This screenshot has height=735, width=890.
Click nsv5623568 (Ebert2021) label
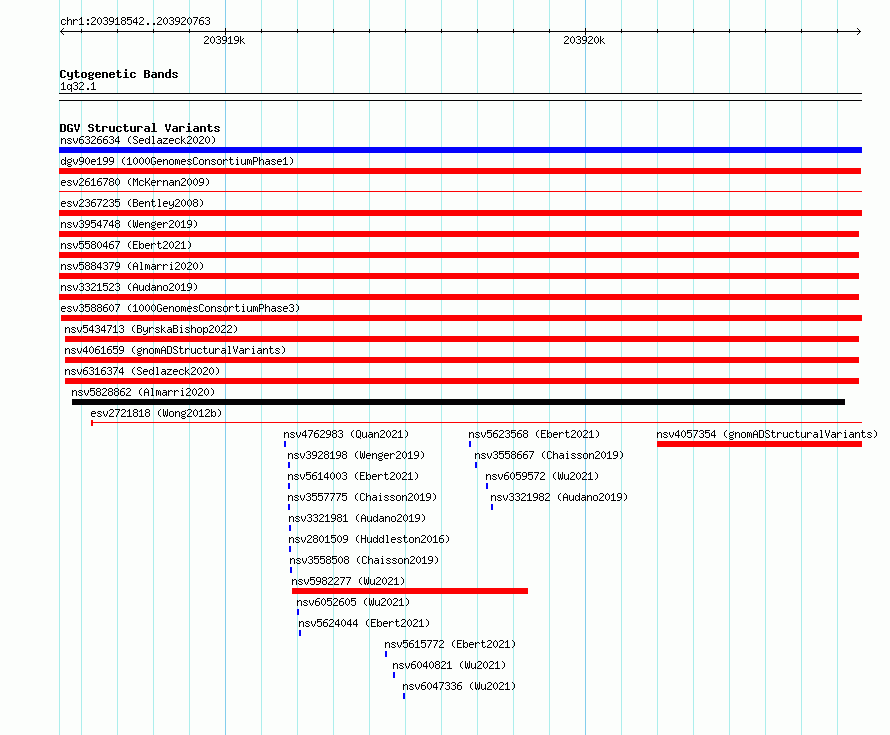pyautogui.click(x=534, y=434)
